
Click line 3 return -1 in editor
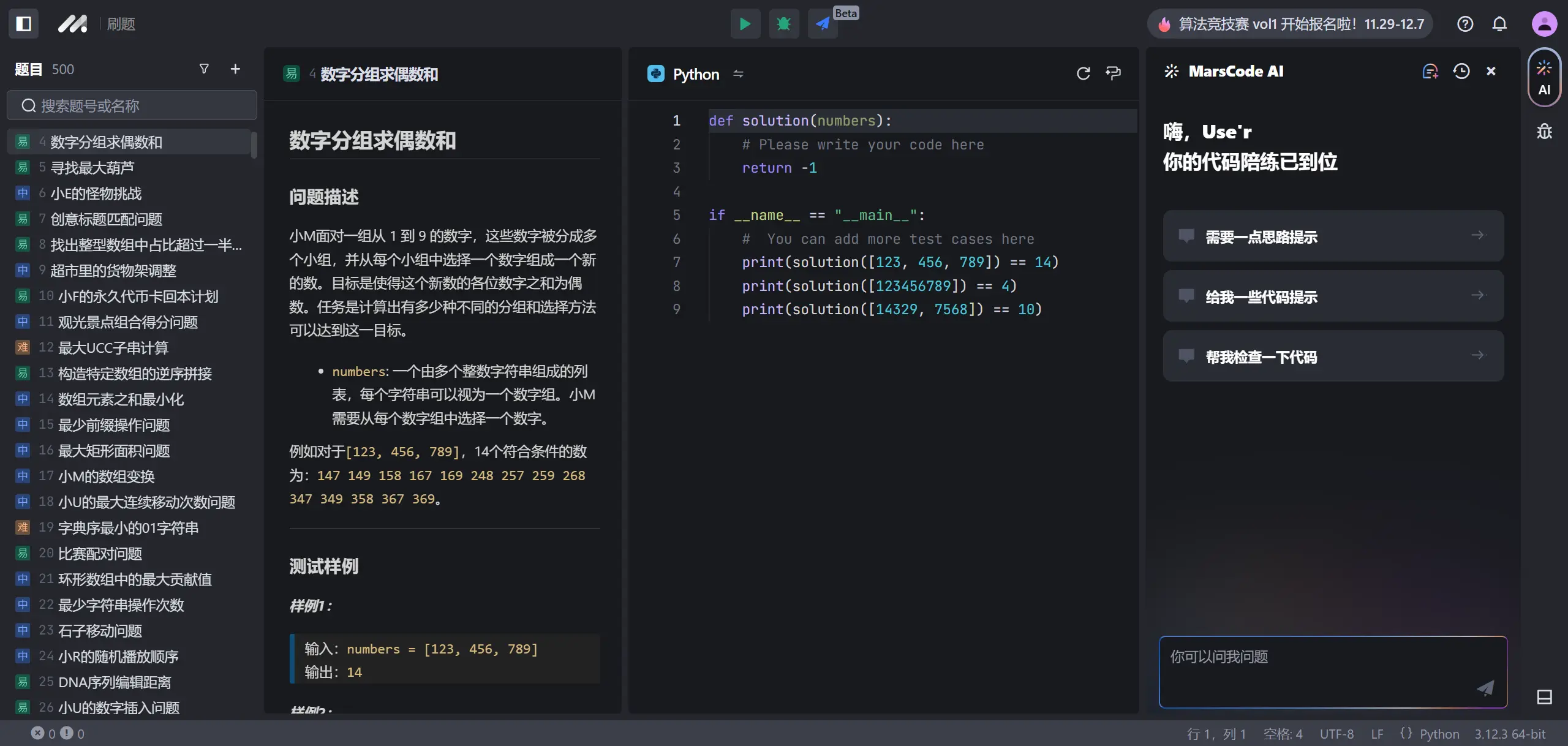[779, 168]
